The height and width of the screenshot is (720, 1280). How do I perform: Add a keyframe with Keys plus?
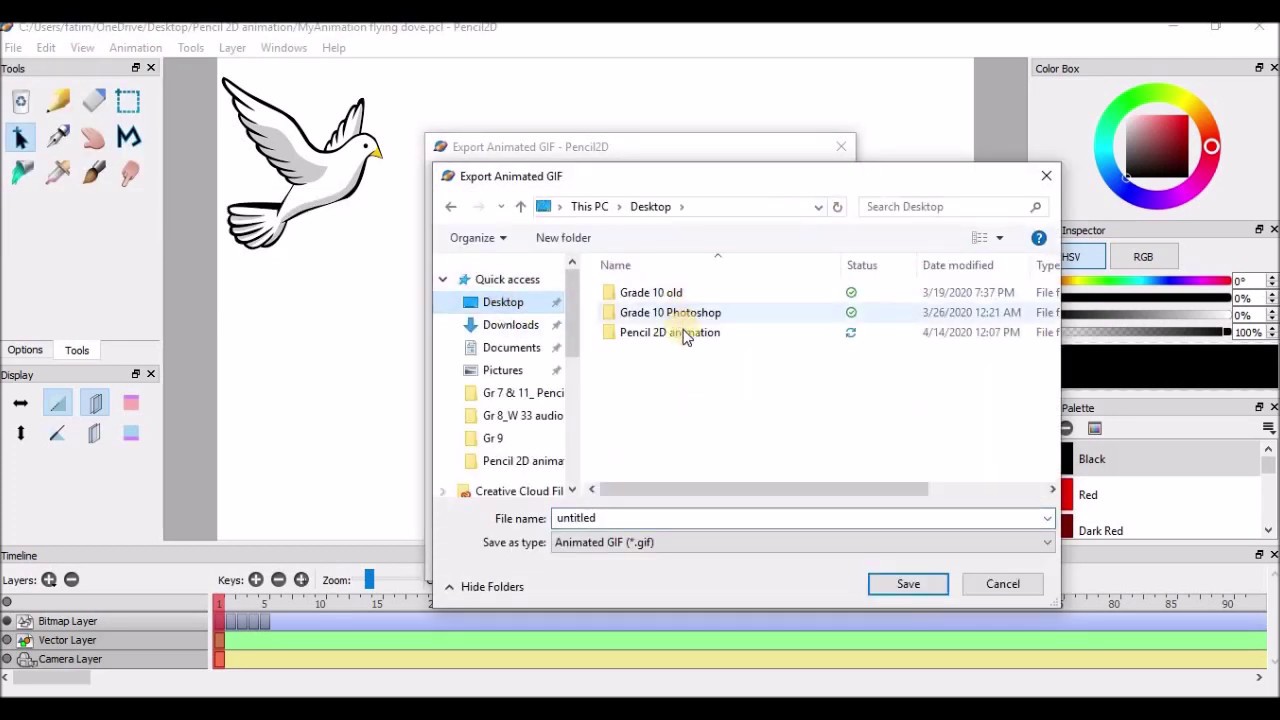tap(256, 580)
